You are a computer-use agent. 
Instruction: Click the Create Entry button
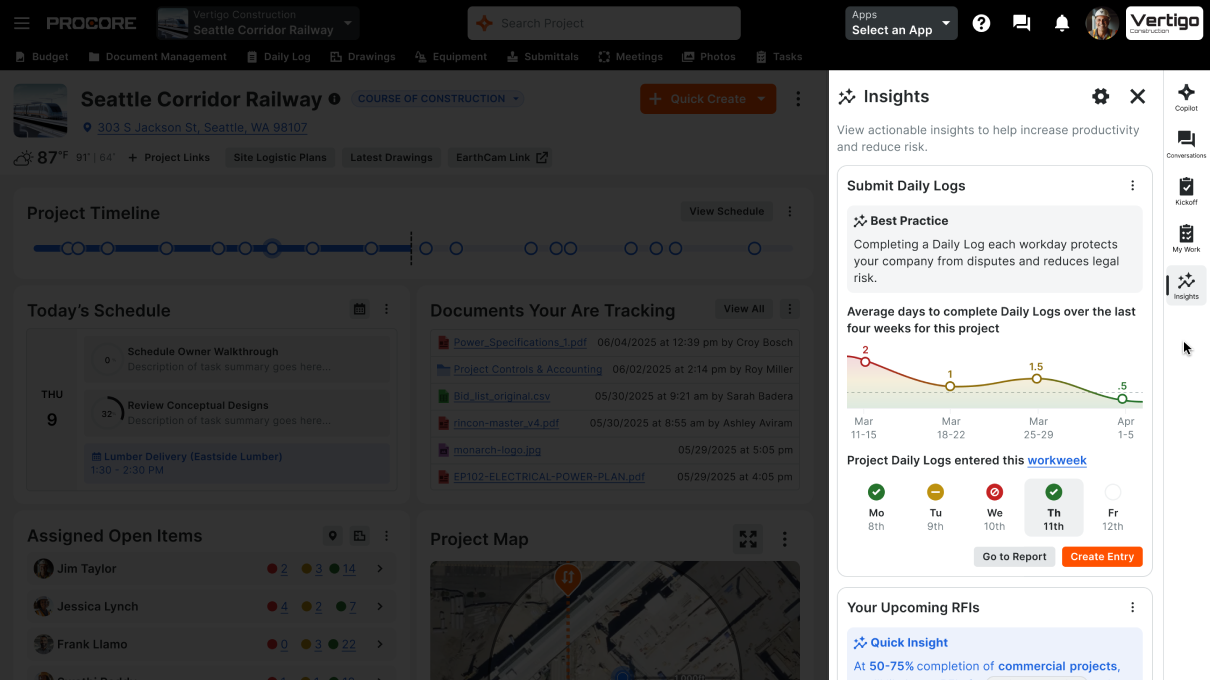(x=1102, y=556)
